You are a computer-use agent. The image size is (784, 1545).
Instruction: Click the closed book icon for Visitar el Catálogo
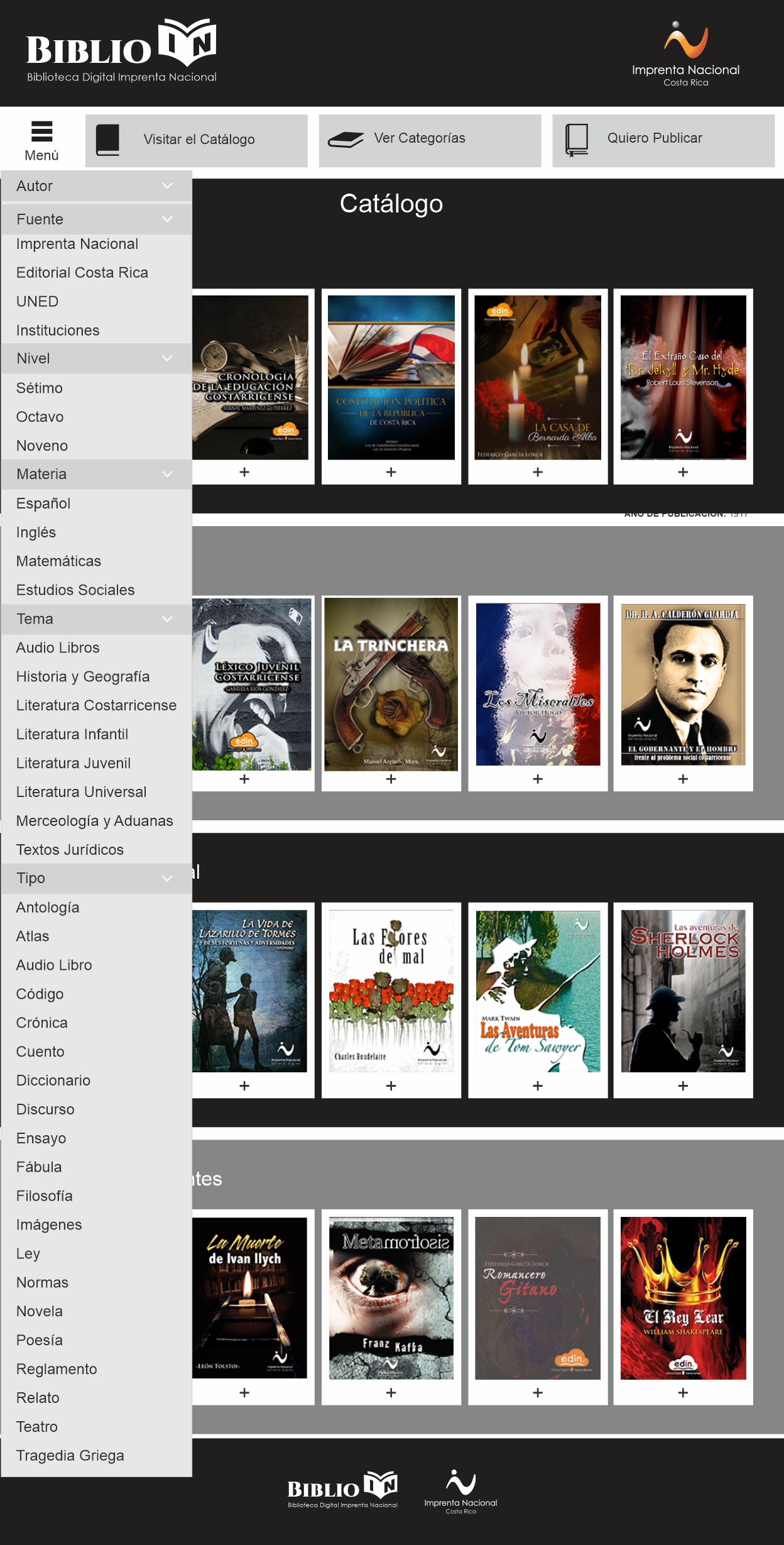107,140
